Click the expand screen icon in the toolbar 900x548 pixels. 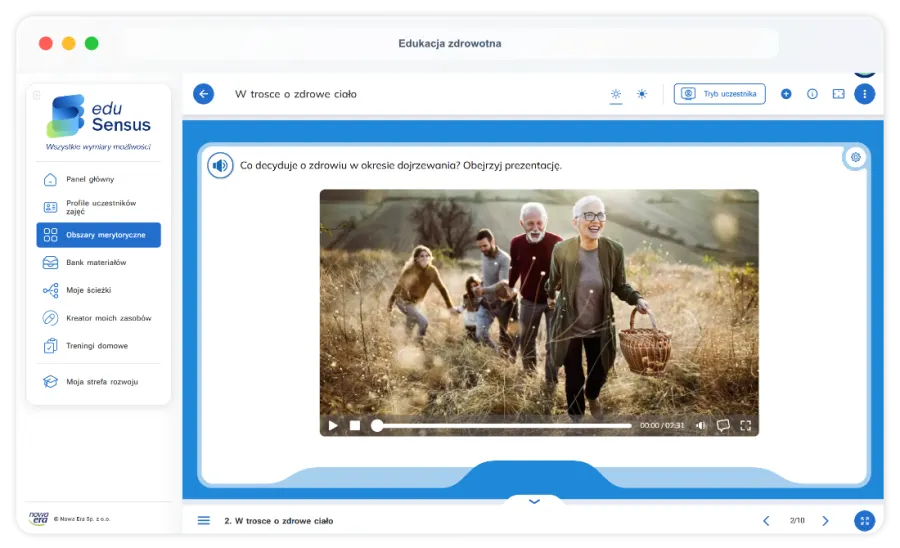pyautogui.click(x=839, y=94)
